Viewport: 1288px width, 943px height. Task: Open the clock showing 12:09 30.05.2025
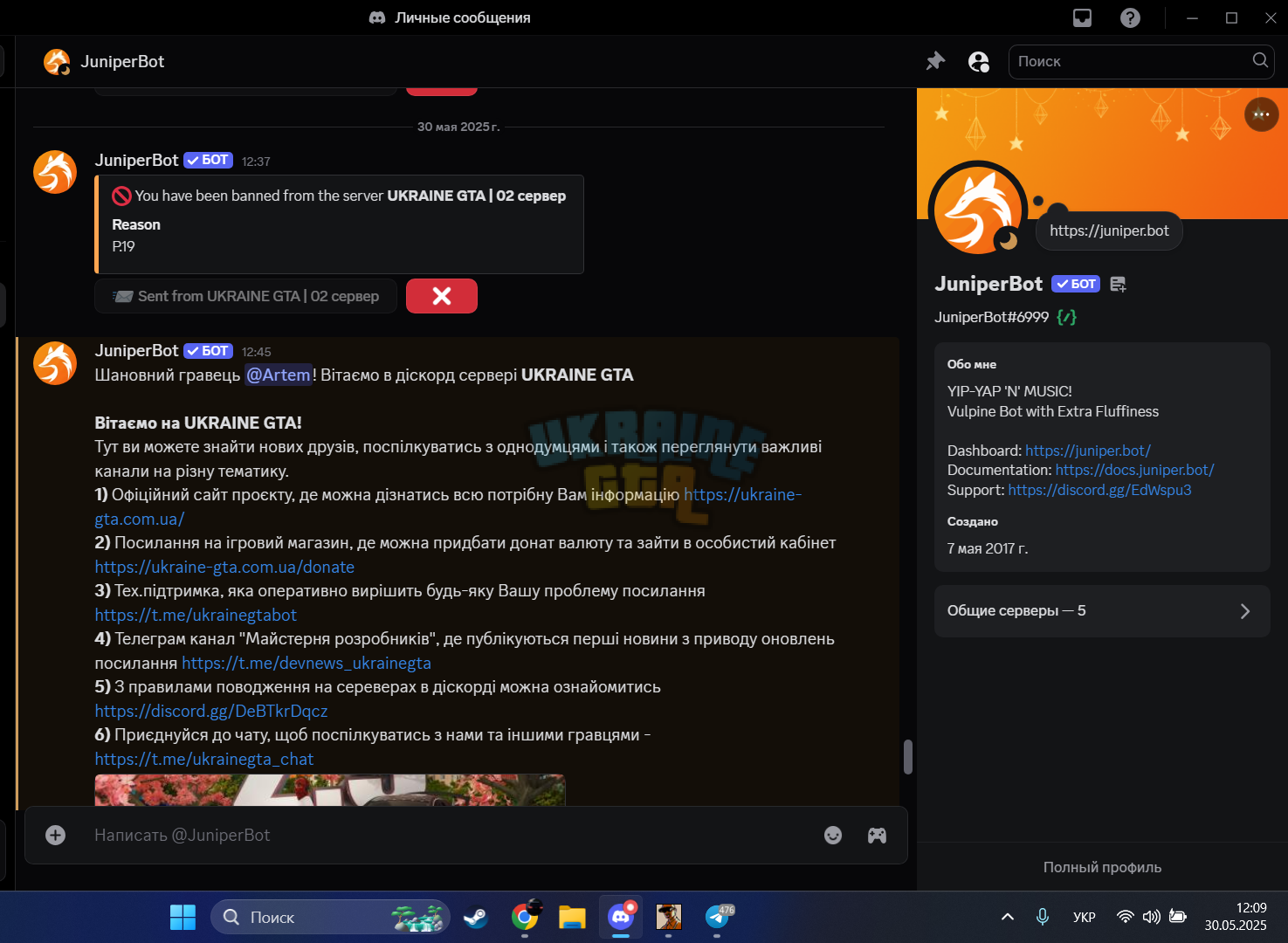click(1236, 917)
